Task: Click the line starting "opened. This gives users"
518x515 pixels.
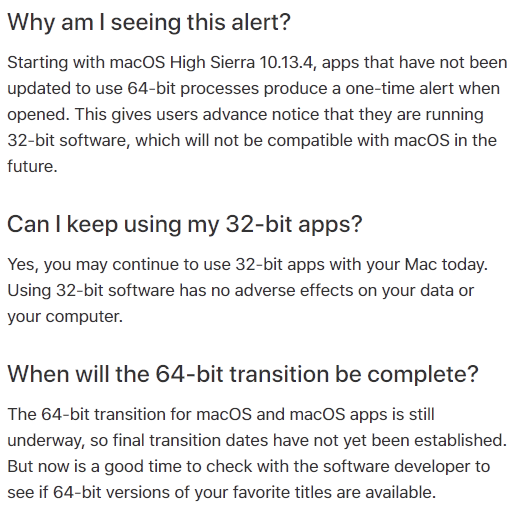Action: point(245,115)
